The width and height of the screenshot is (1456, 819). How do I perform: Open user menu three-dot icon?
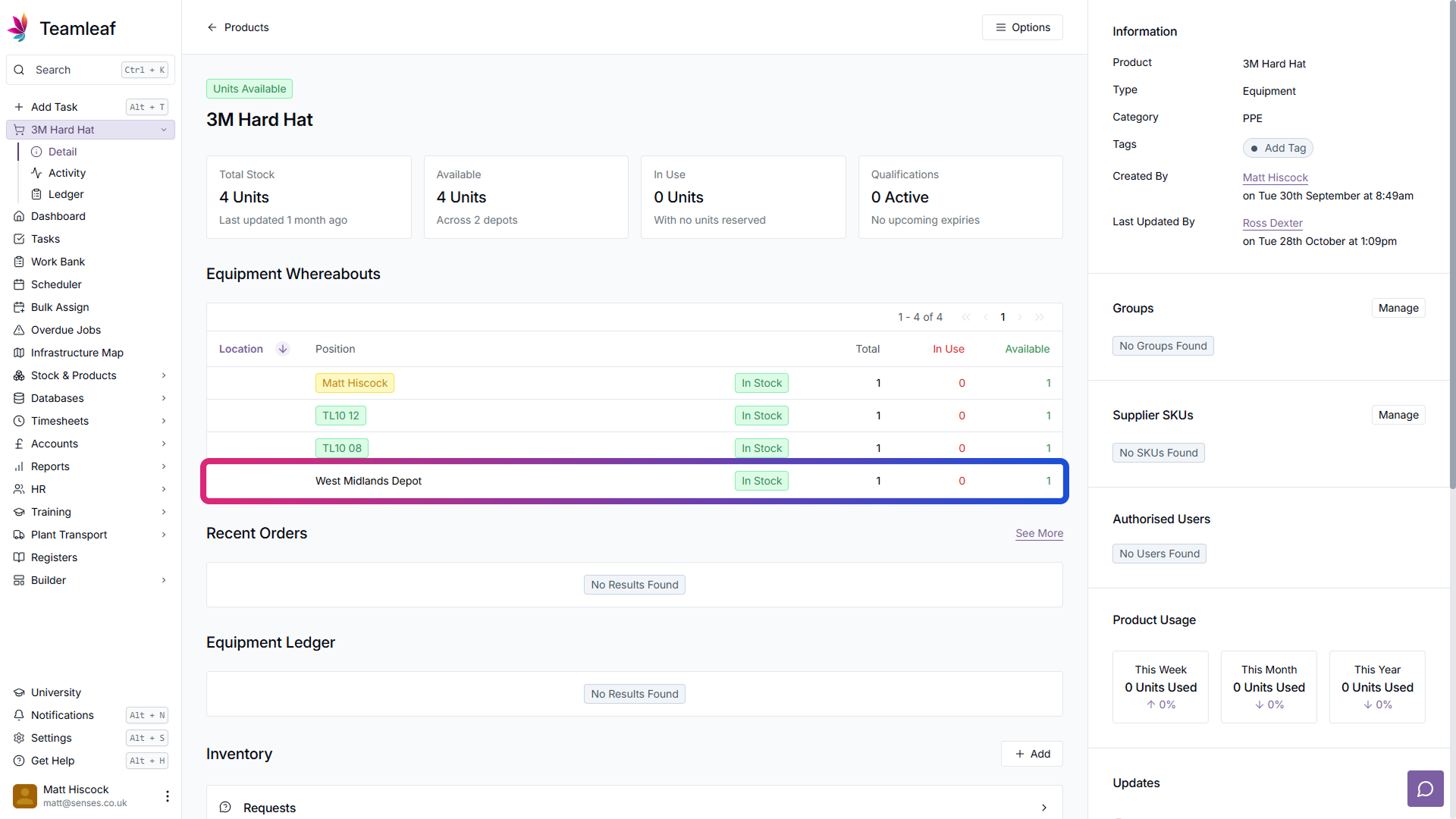point(167,795)
